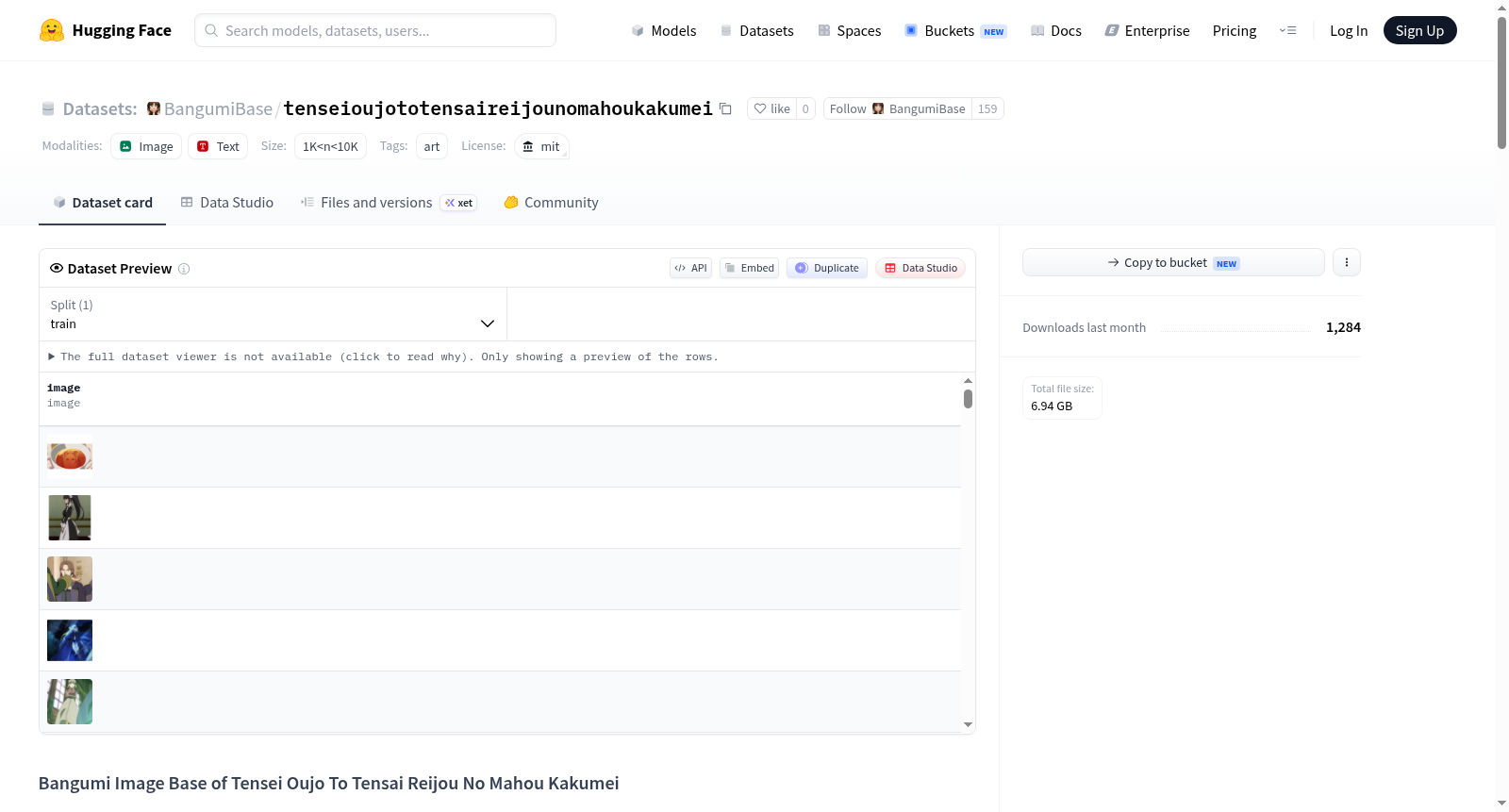The width and height of the screenshot is (1509, 812).
Task: Click the preview table scrollbar thumb
Action: 968,399
